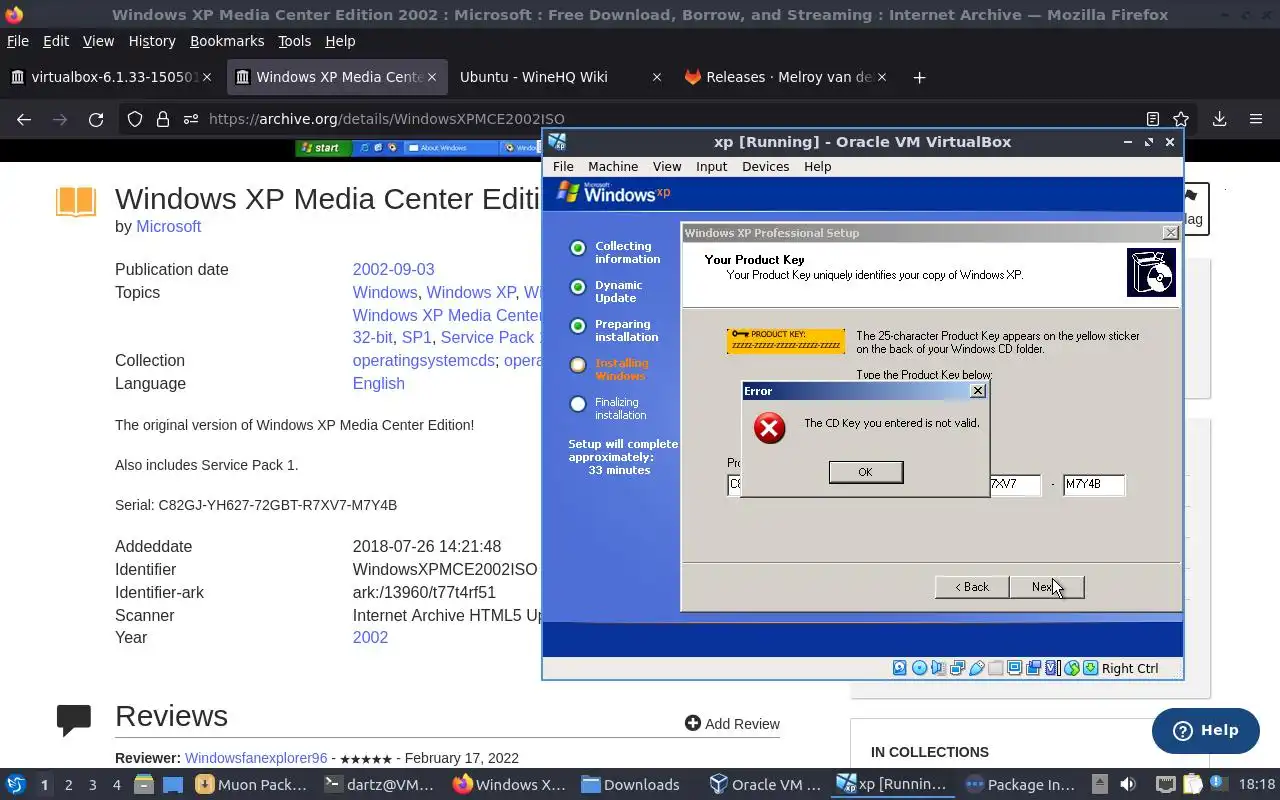This screenshot has height=800, width=1280.
Task: Click the optical disk icon in VirtualBox status bar
Action: tap(919, 668)
